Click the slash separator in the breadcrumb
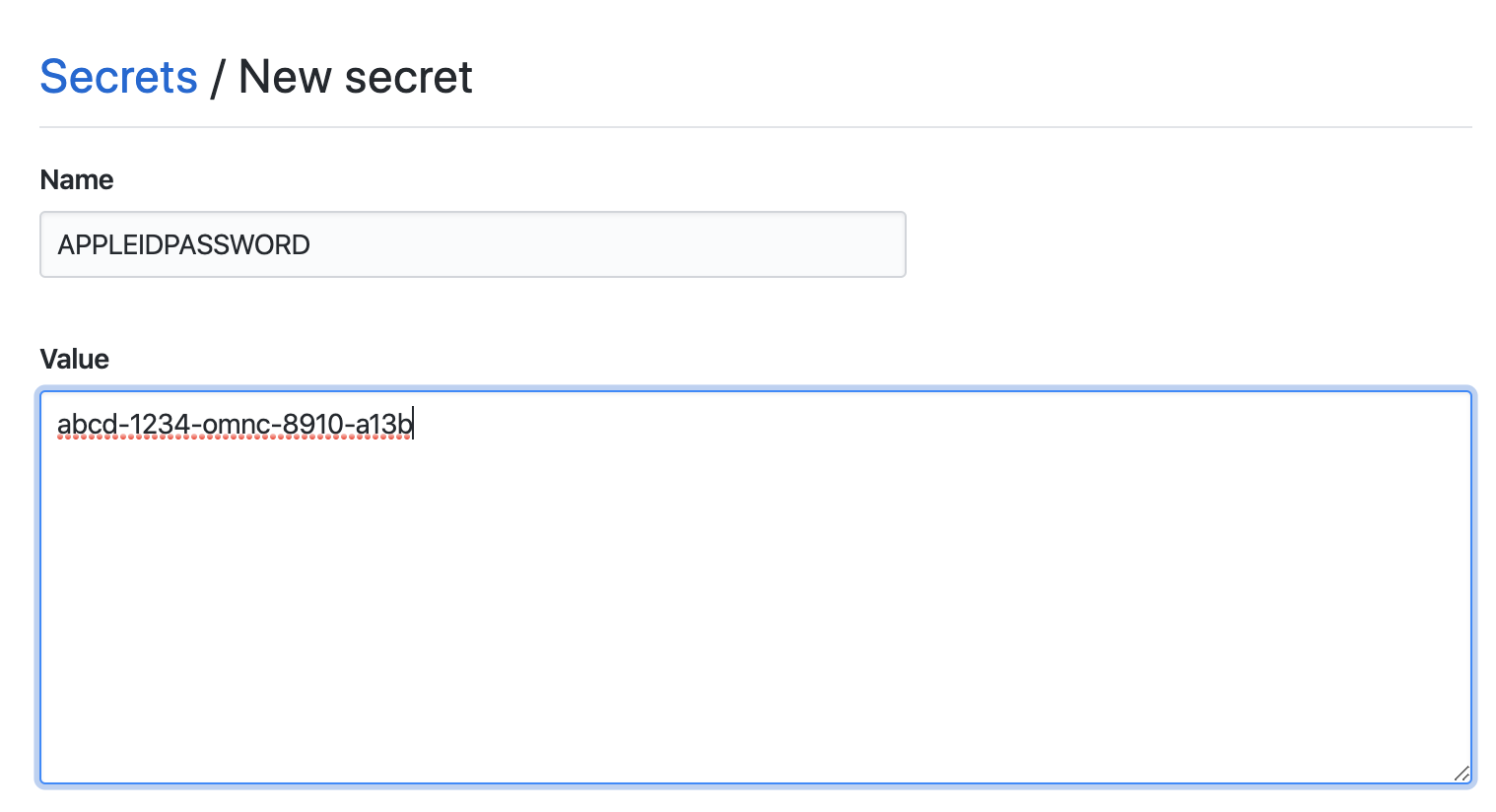Viewport: 1496px width, 812px height. click(x=218, y=77)
